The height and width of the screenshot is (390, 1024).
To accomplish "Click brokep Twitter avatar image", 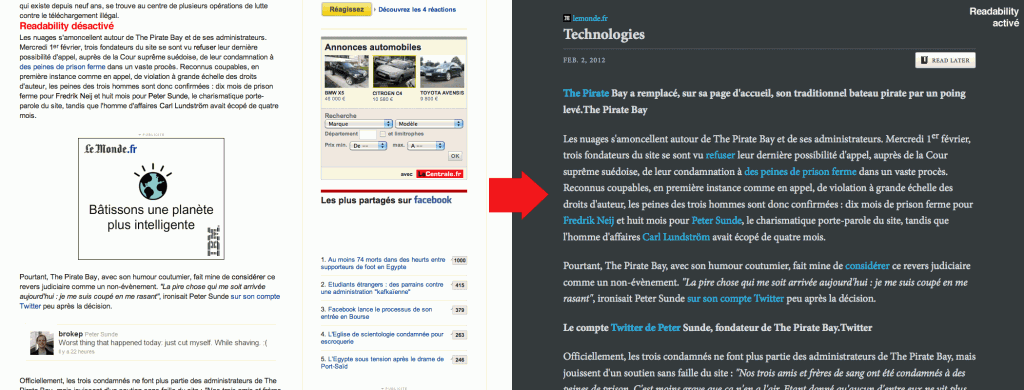I will (42, 343).
